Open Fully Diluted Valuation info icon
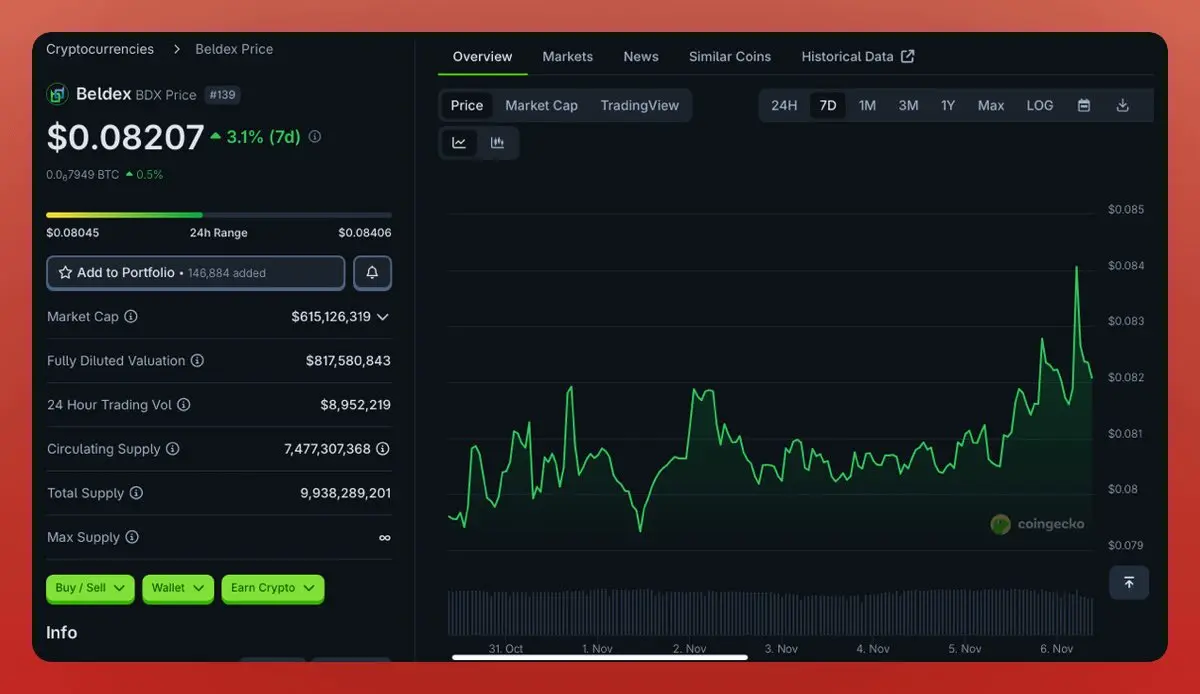Screen dimensions: 1200x694 point(197,360)
